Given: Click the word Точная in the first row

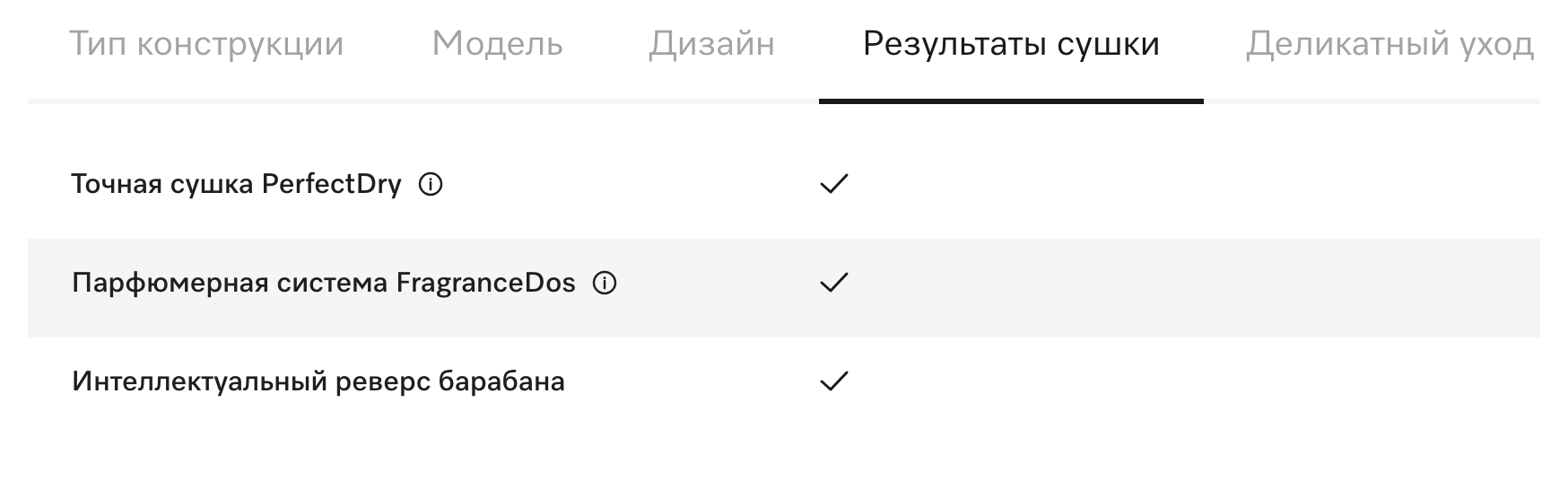Looking at the screenshot, I should point(117,185).
